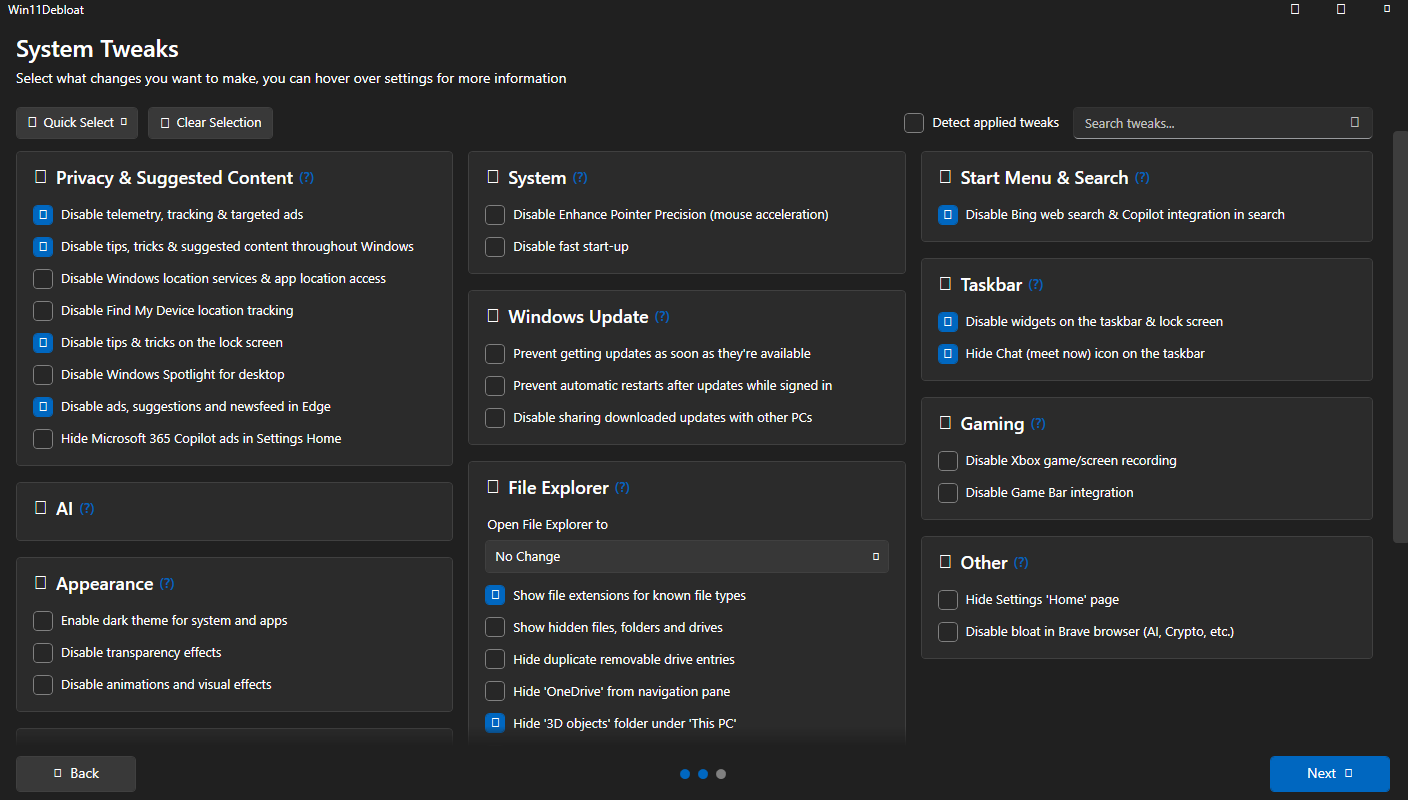Check Disable animations and visual effects

[43, 685]
